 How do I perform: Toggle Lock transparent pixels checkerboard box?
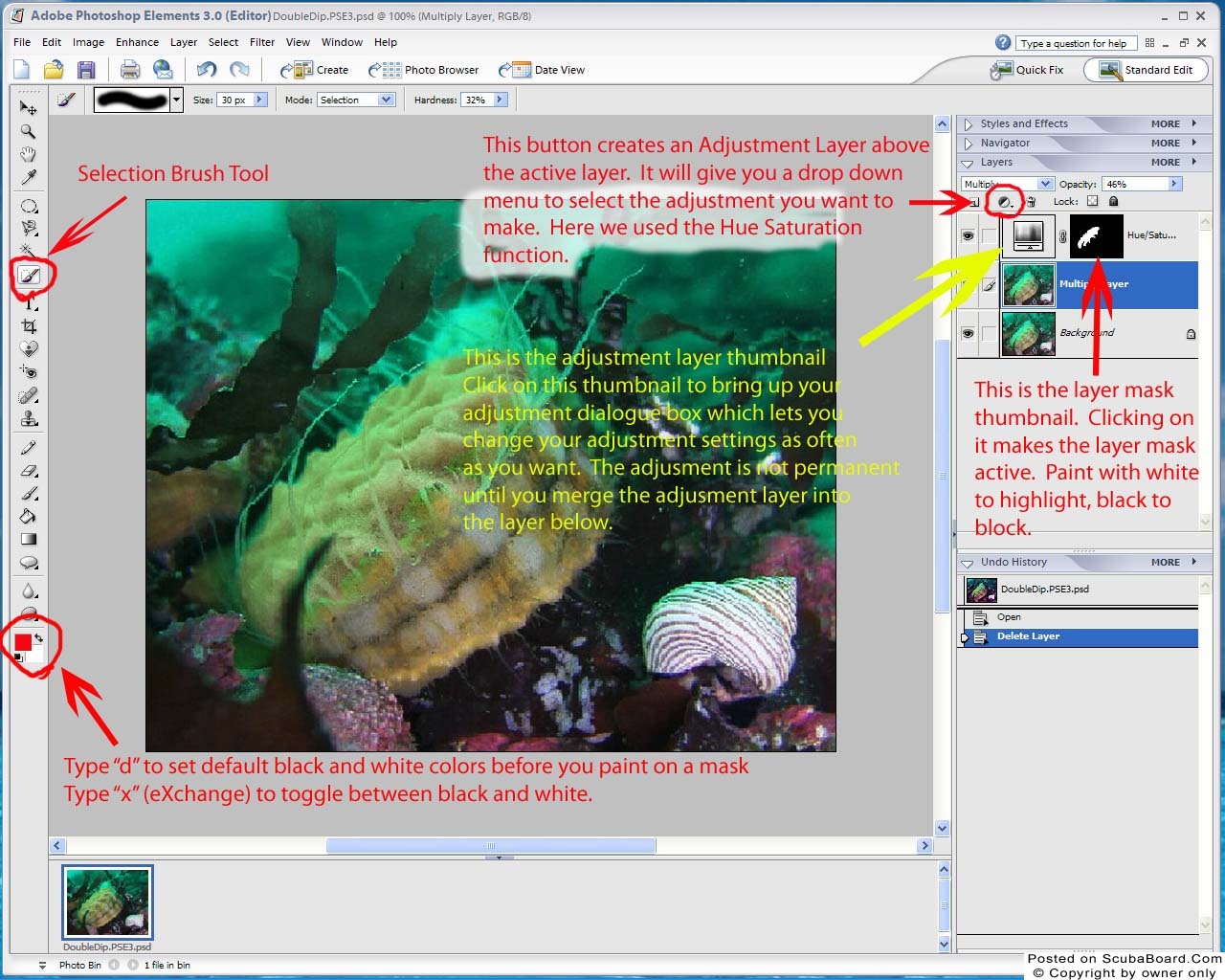(1092, 201)
